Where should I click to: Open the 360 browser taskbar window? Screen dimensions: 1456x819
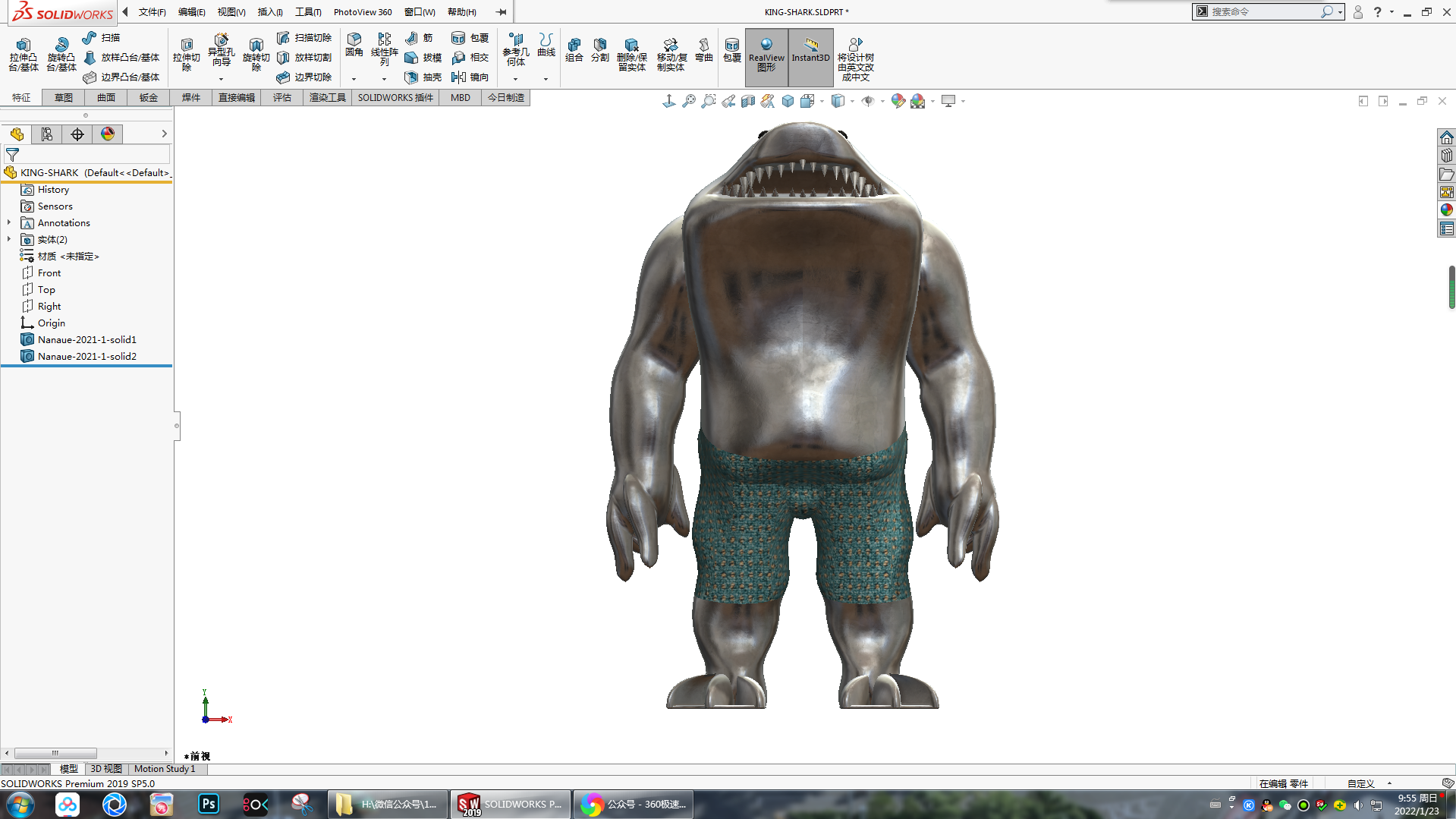[634, 805]
